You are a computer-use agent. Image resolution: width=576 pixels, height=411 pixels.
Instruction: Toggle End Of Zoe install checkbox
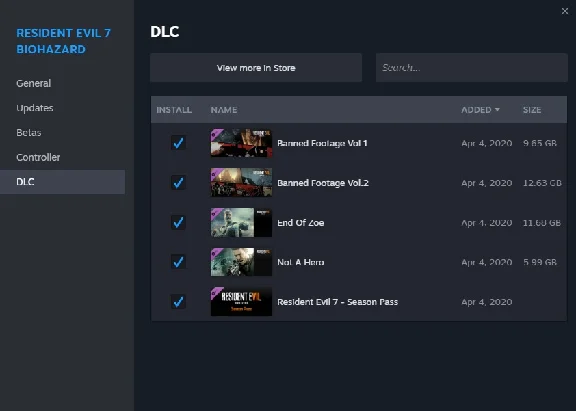point(178,222)
